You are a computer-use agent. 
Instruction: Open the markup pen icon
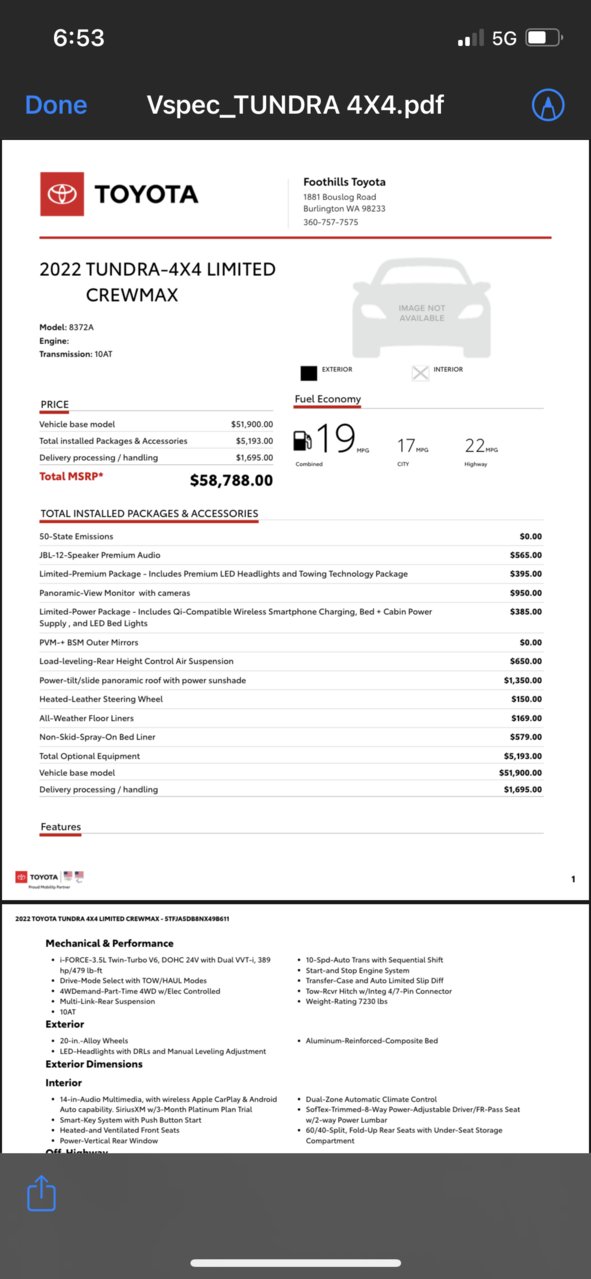pyautogui.click(x=548, y=105)
